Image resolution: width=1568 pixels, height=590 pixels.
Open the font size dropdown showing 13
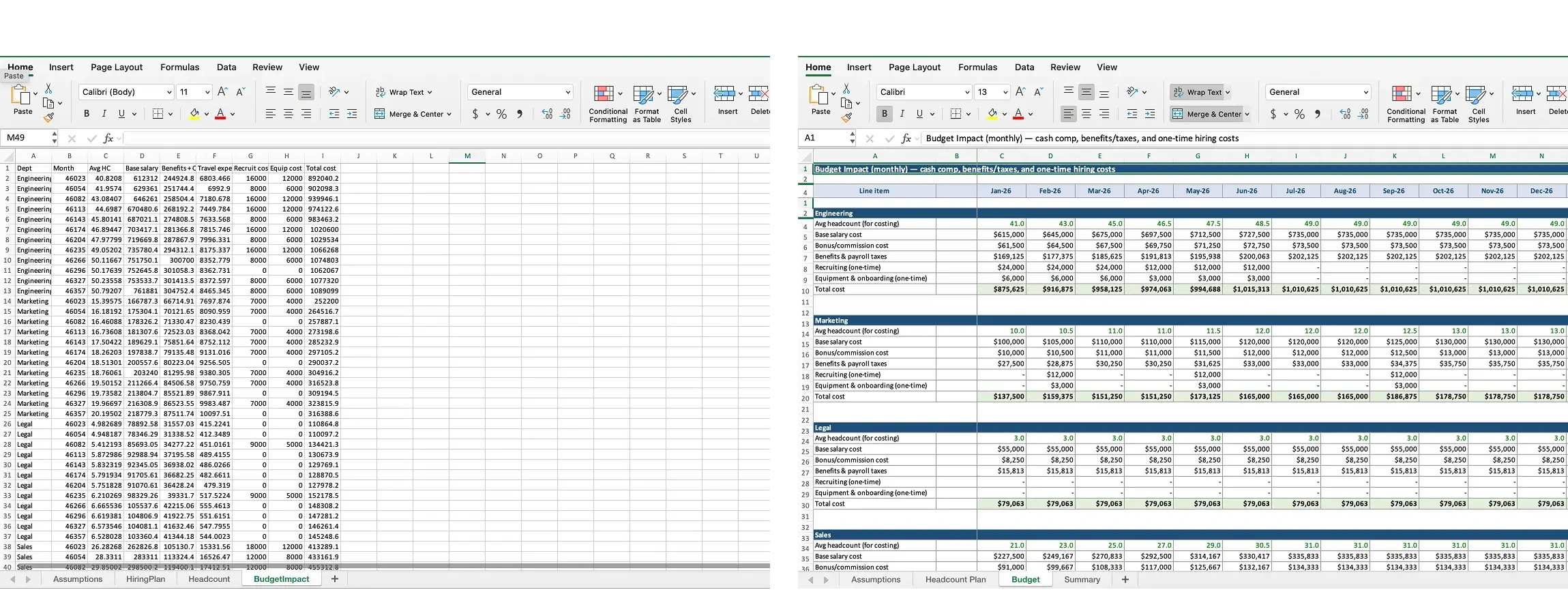tap(1005, 92)
